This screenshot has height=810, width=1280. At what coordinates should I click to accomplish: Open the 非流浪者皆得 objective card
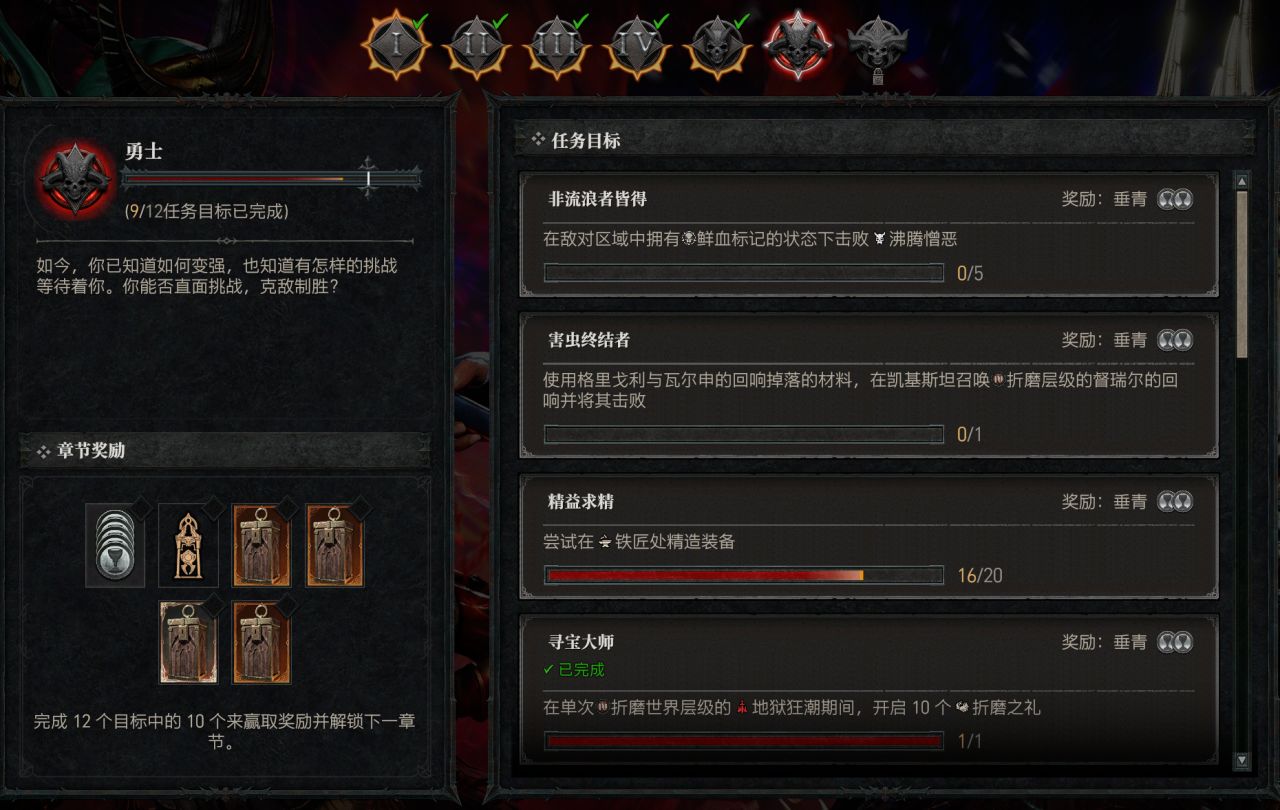(x=869, y=235)
